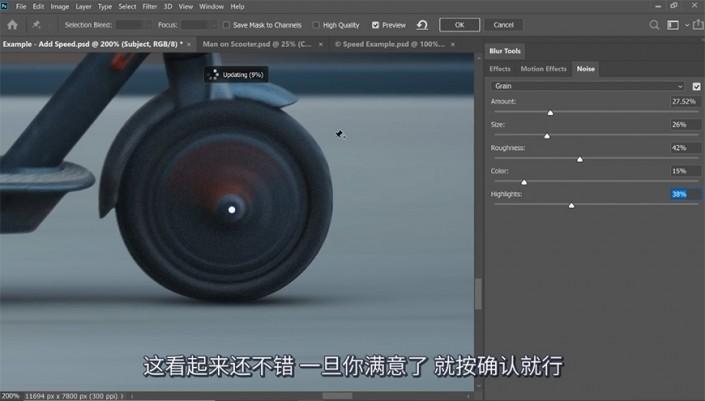This screenshot has width=705, height=401.
Task: Confirm blur with the OK button
Action: click(x=460, y=25)
